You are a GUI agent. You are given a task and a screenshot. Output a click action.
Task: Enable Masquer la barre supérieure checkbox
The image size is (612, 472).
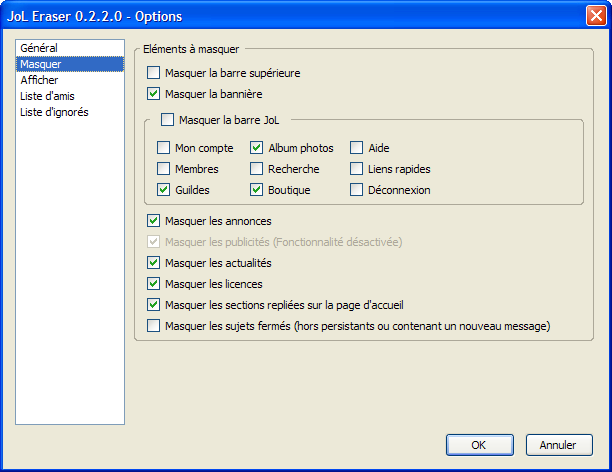coord(153,73)
